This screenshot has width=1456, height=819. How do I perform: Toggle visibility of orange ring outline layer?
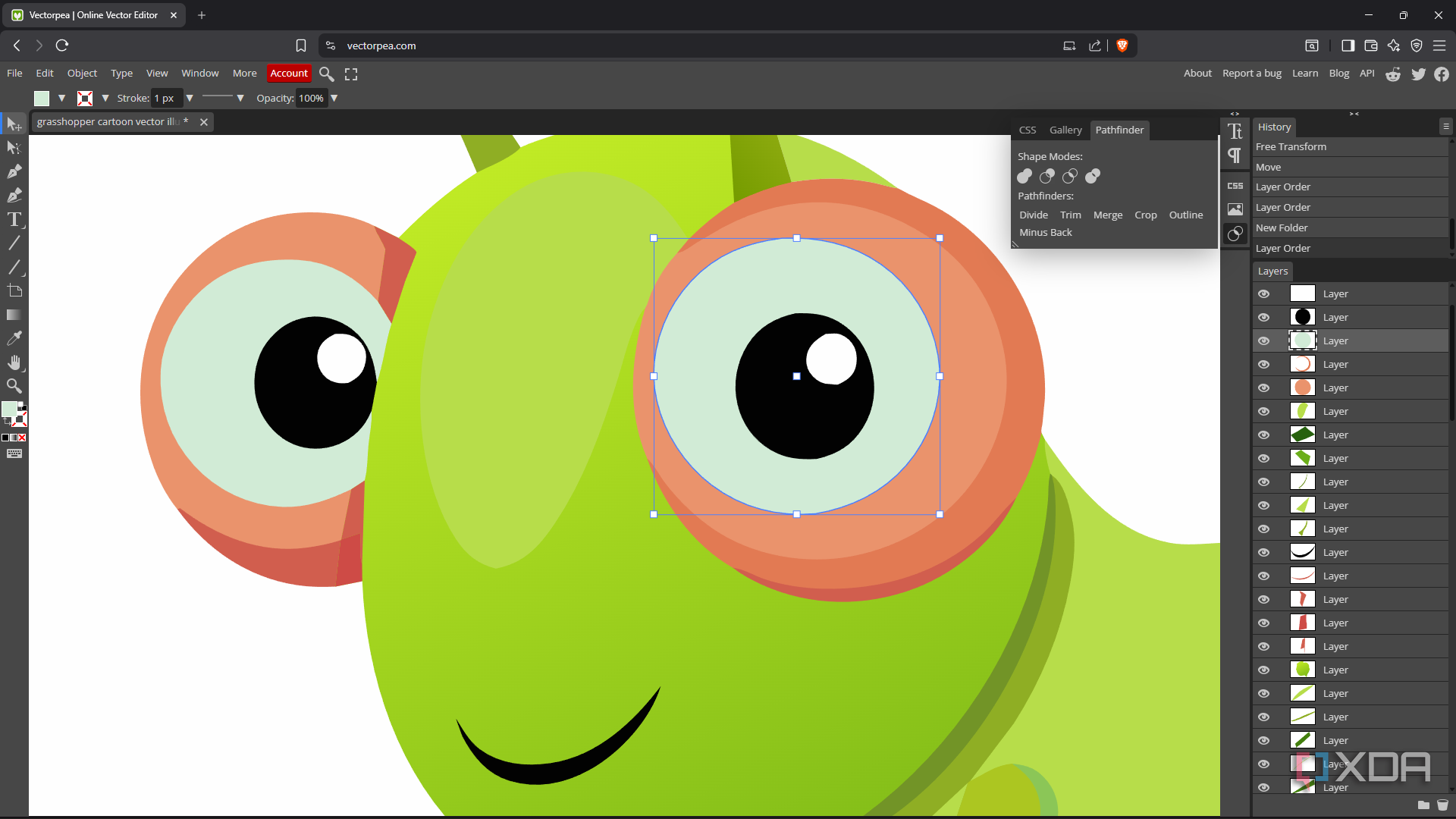(x=1264, y=365)
